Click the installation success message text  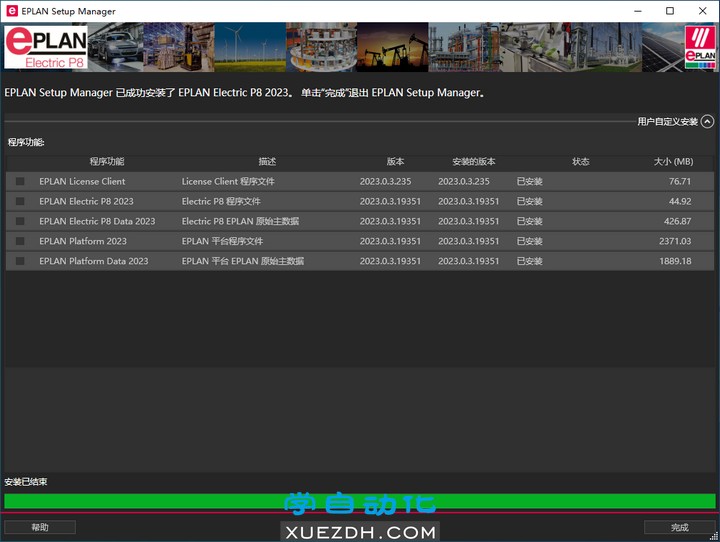[244, 93]
